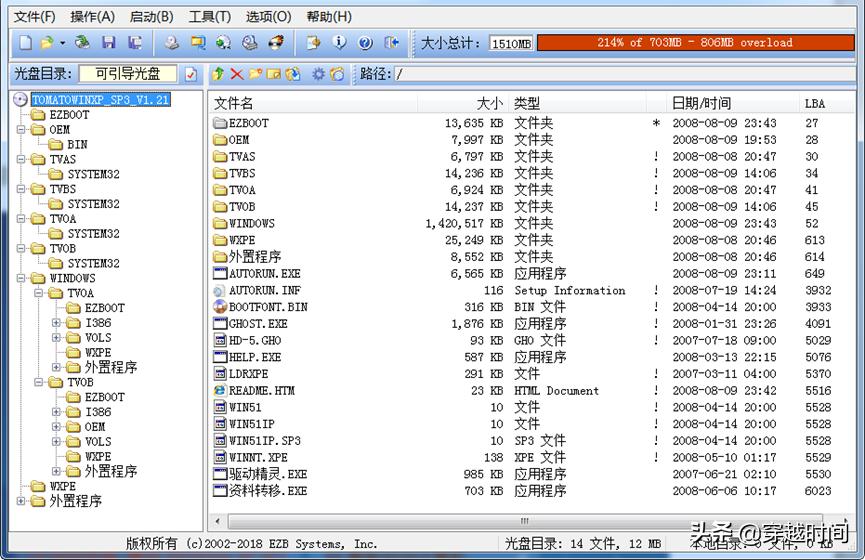Click the blue question mark help icon
This screenshot has width=865, height=560.
[x=365, y=43]
